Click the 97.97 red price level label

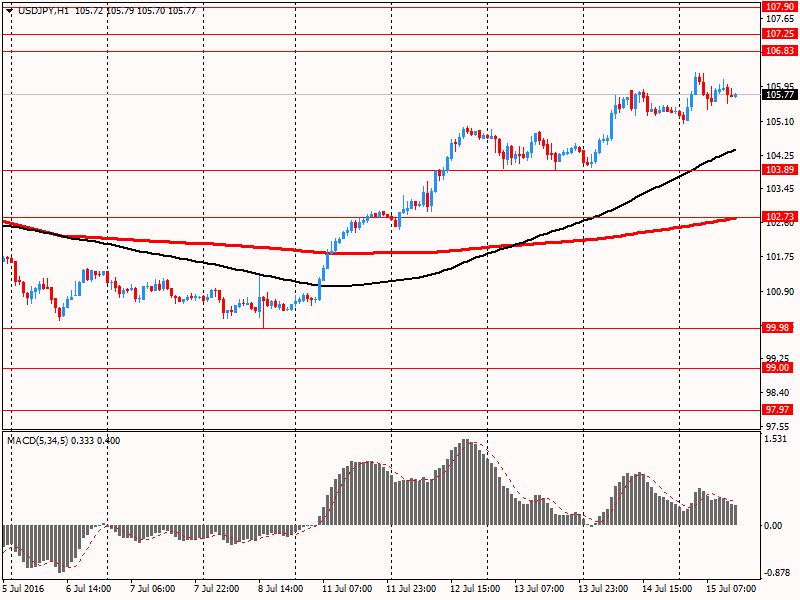click(x=778, y=410)
